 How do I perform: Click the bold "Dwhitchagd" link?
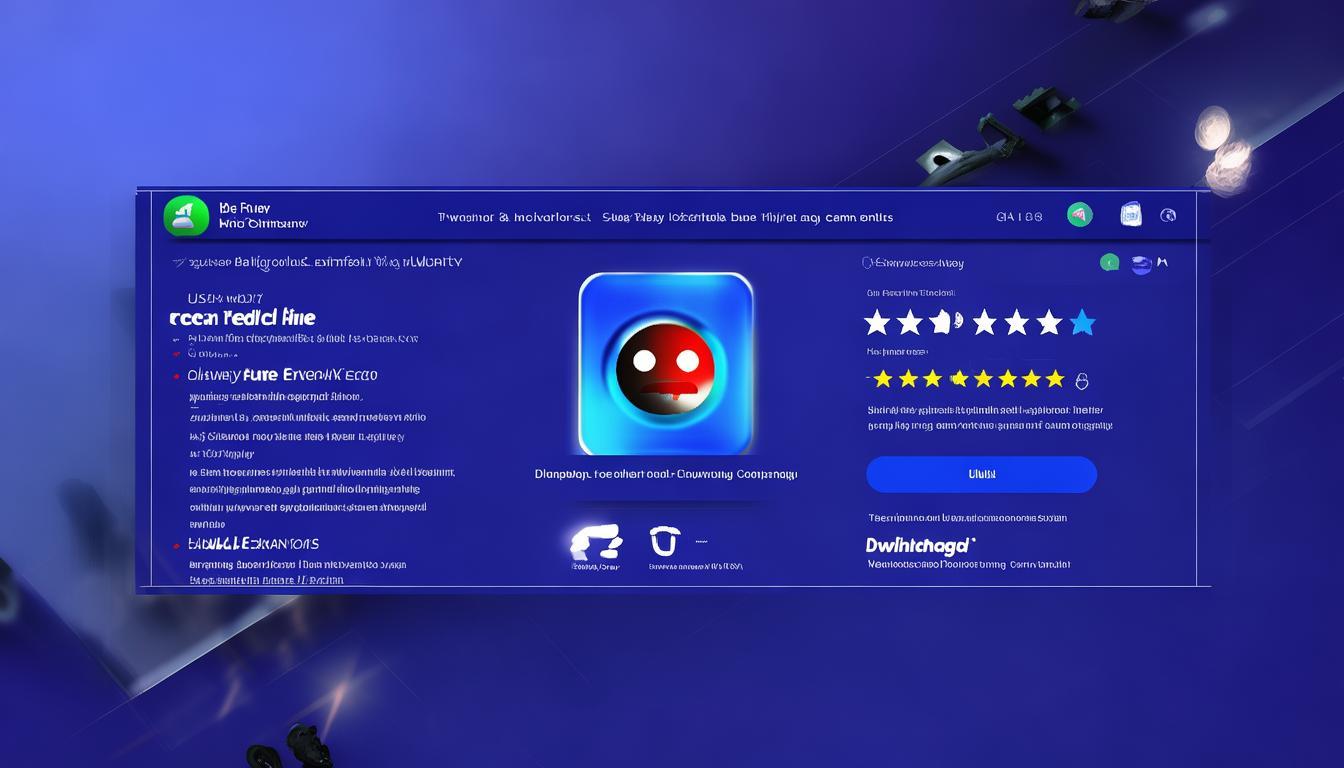pos(919,545)
